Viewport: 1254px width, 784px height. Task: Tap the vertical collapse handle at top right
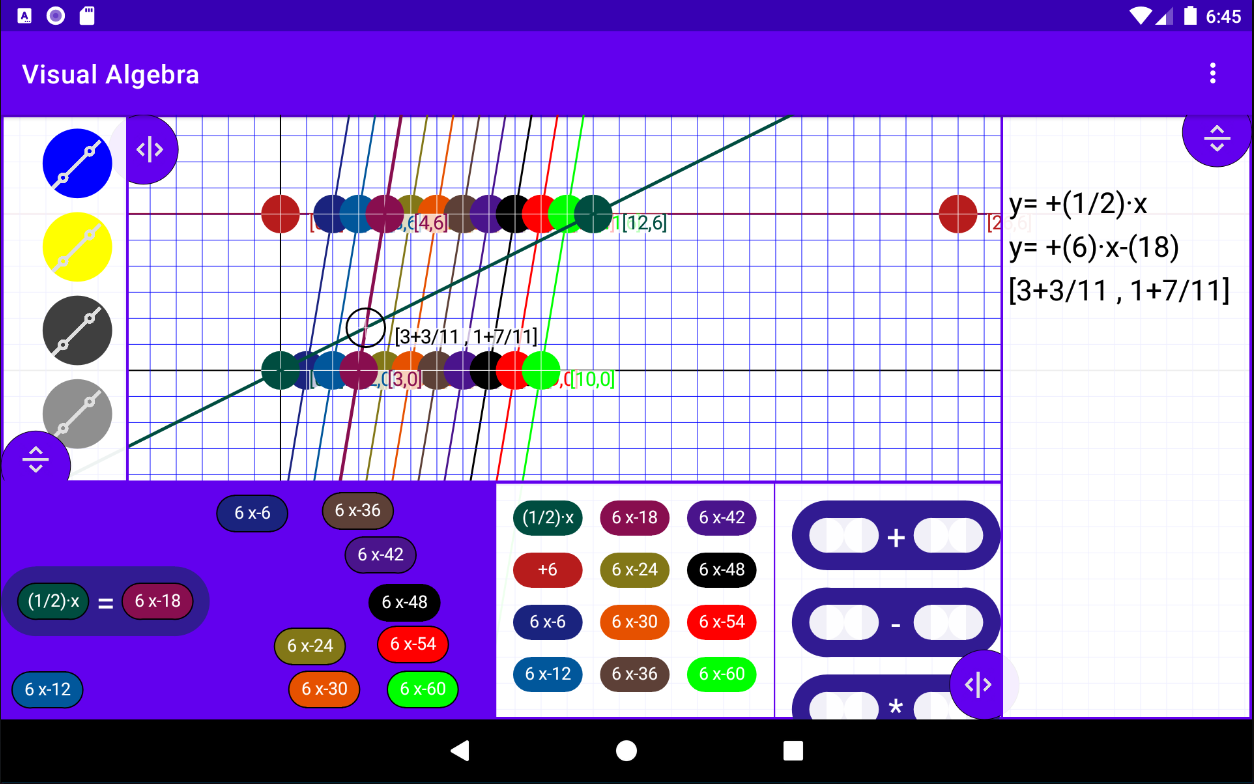pos(1216,138)
